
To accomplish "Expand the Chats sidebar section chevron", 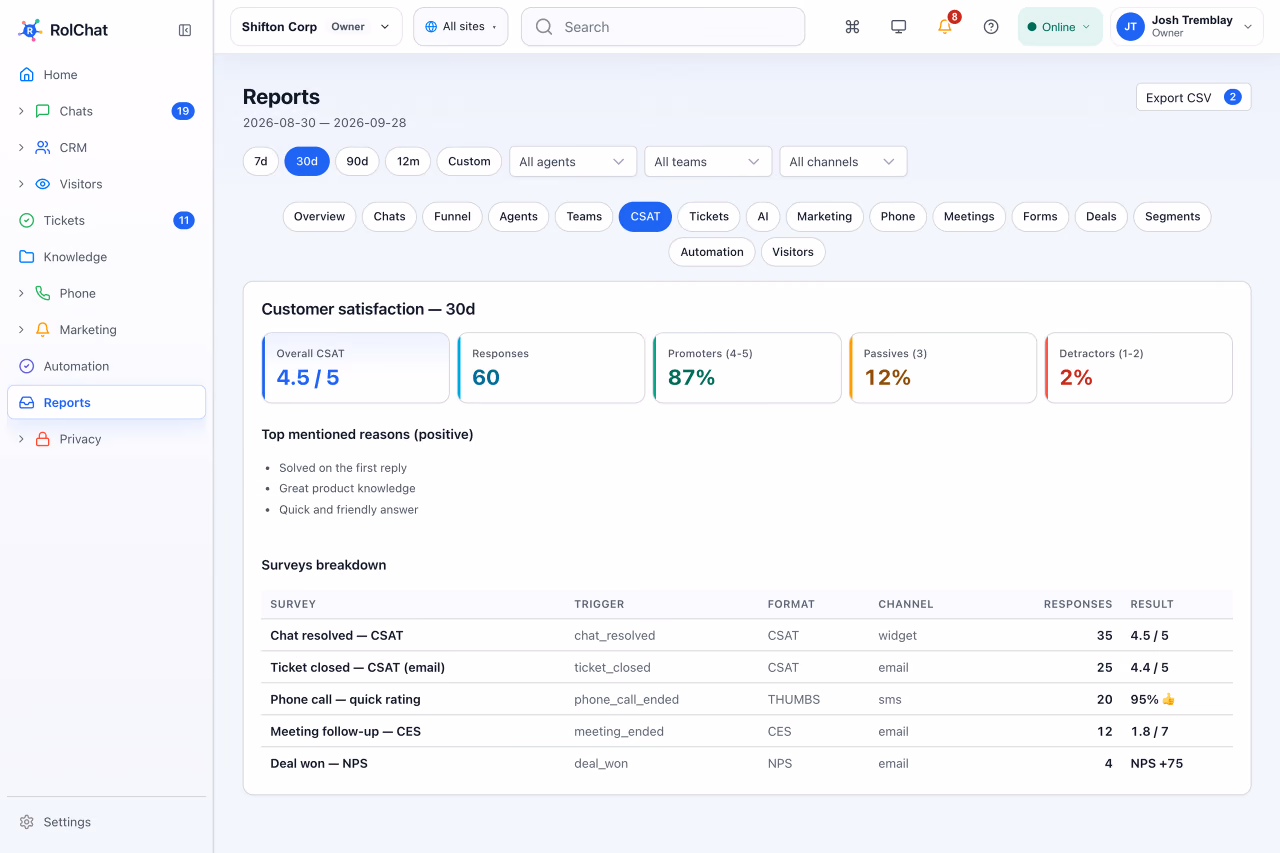I will [x=21, y=111].
